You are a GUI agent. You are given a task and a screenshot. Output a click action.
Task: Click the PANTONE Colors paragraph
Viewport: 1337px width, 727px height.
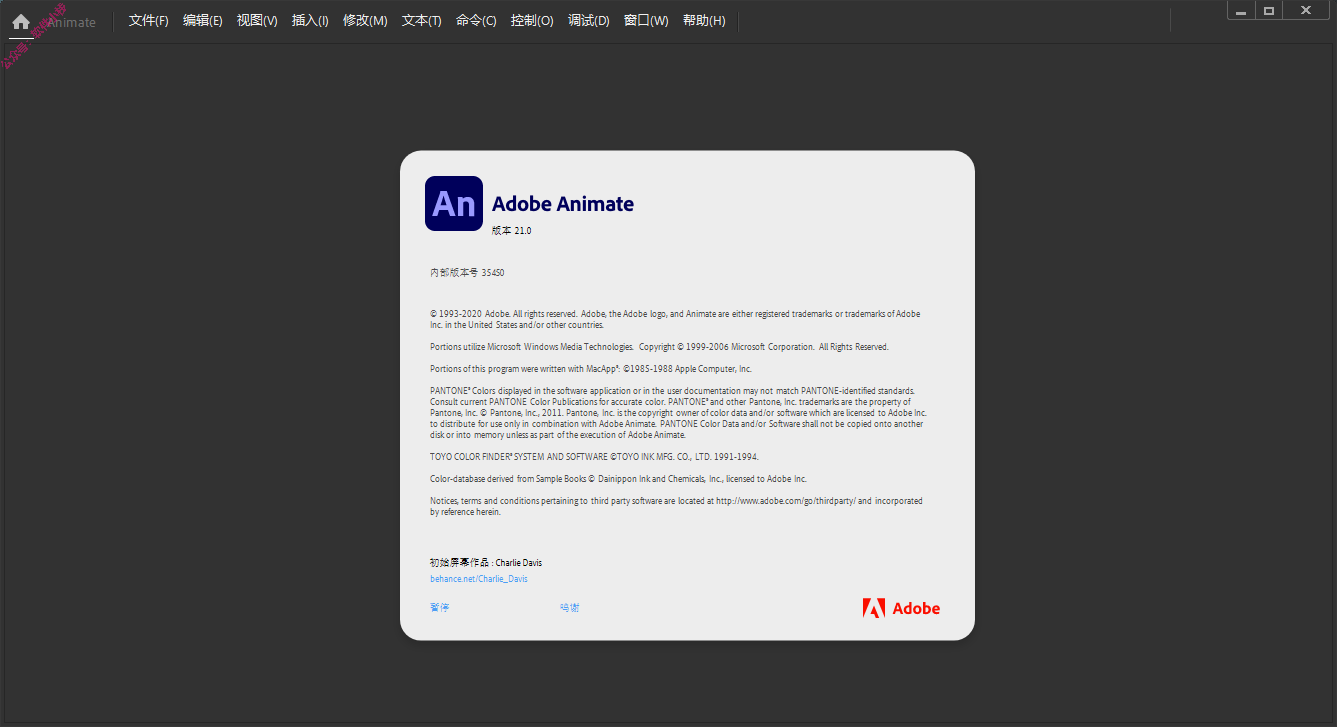point(679,413)
